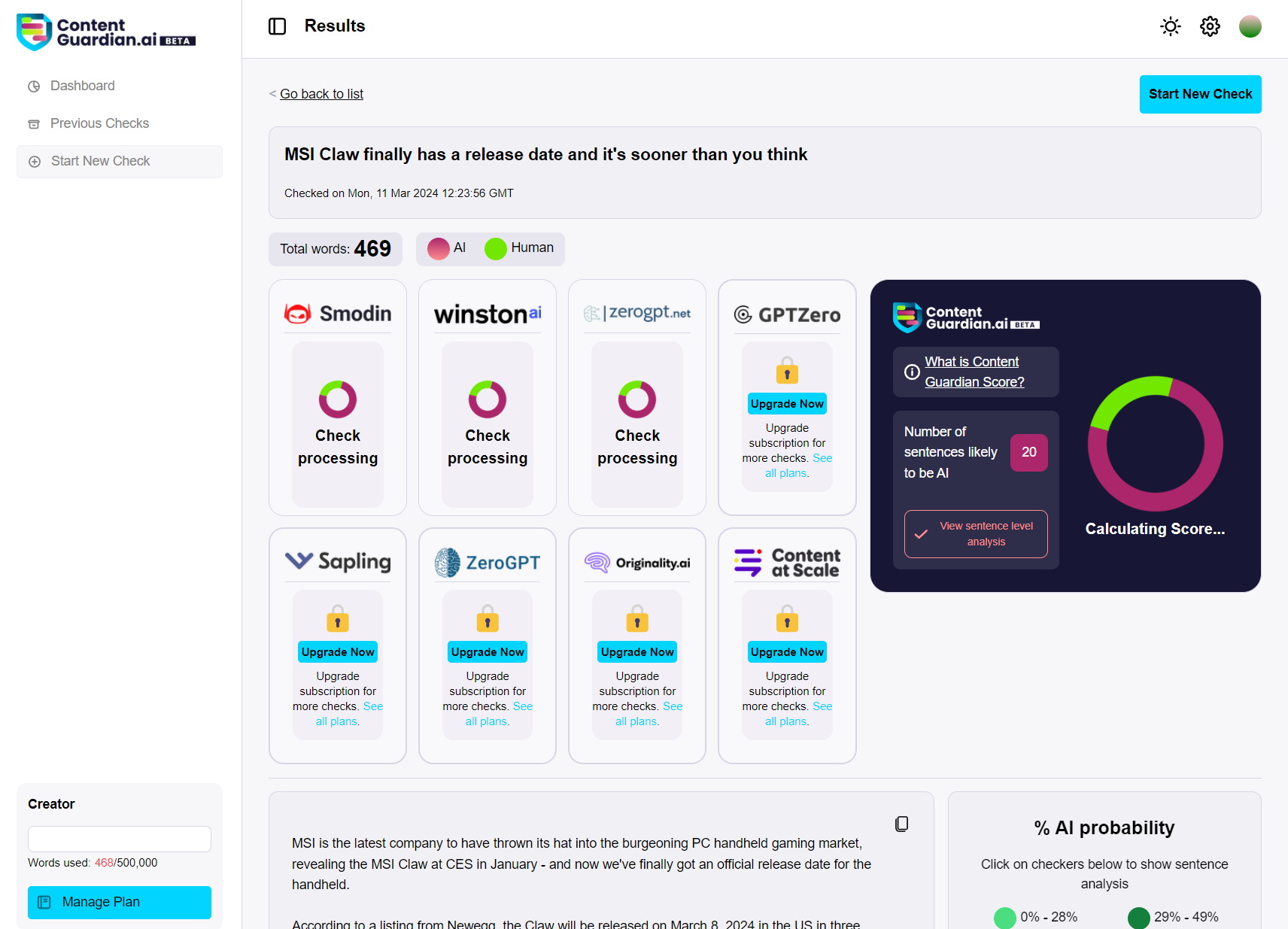Click the Content Guardian logo in score panel
Image resolution: width=1288 pixels, height=929 pixels.
pos(966,318)
